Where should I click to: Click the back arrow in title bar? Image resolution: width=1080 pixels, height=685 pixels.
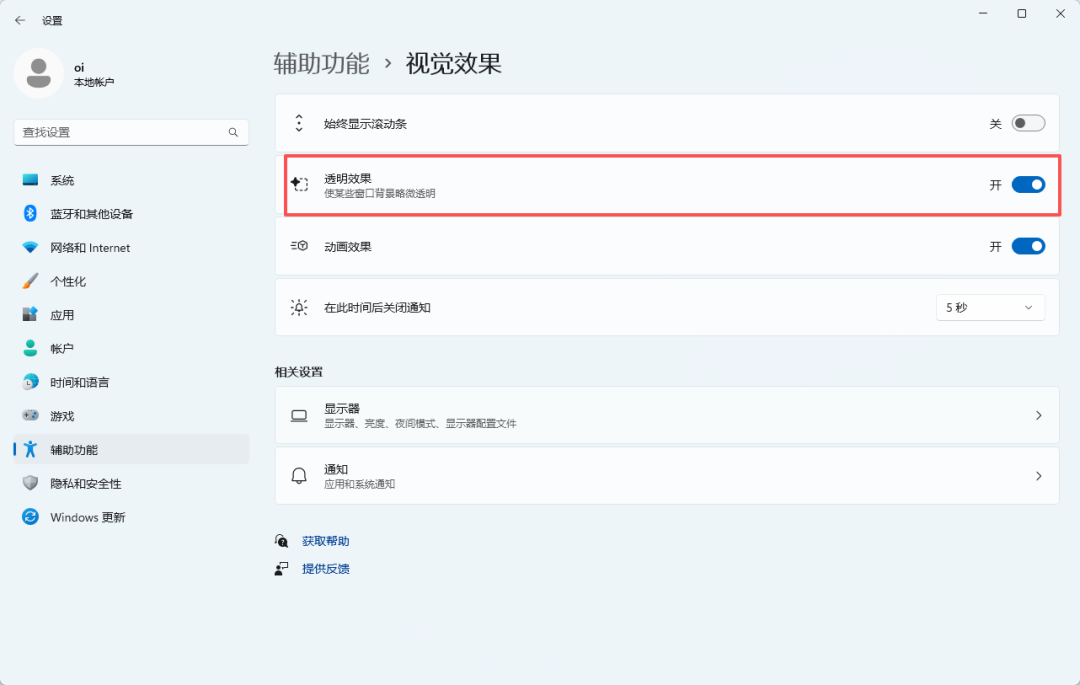click(x=20, y=21)
